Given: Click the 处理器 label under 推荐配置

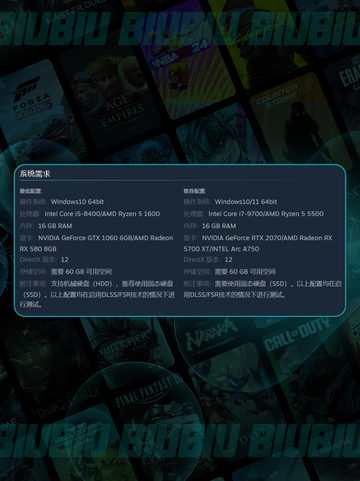Looking at the screenshot, I should coord(194,214).
